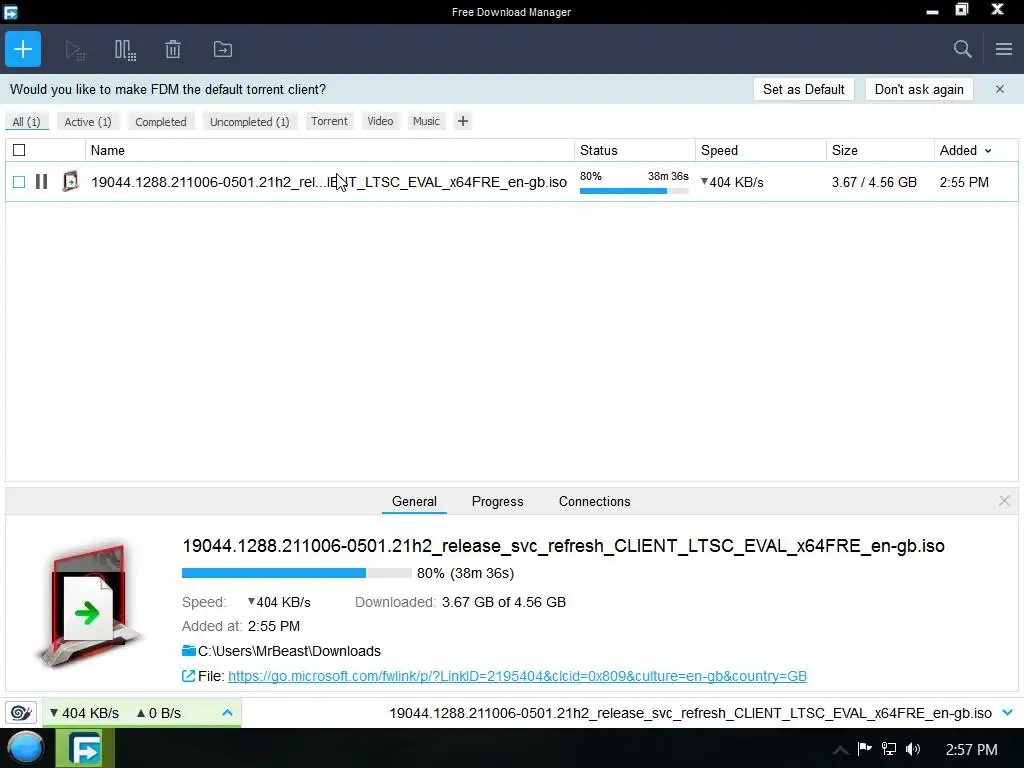
Task: Open the go.microsoft.com file link
Action: pyautogui.click(x=517, y=676)
